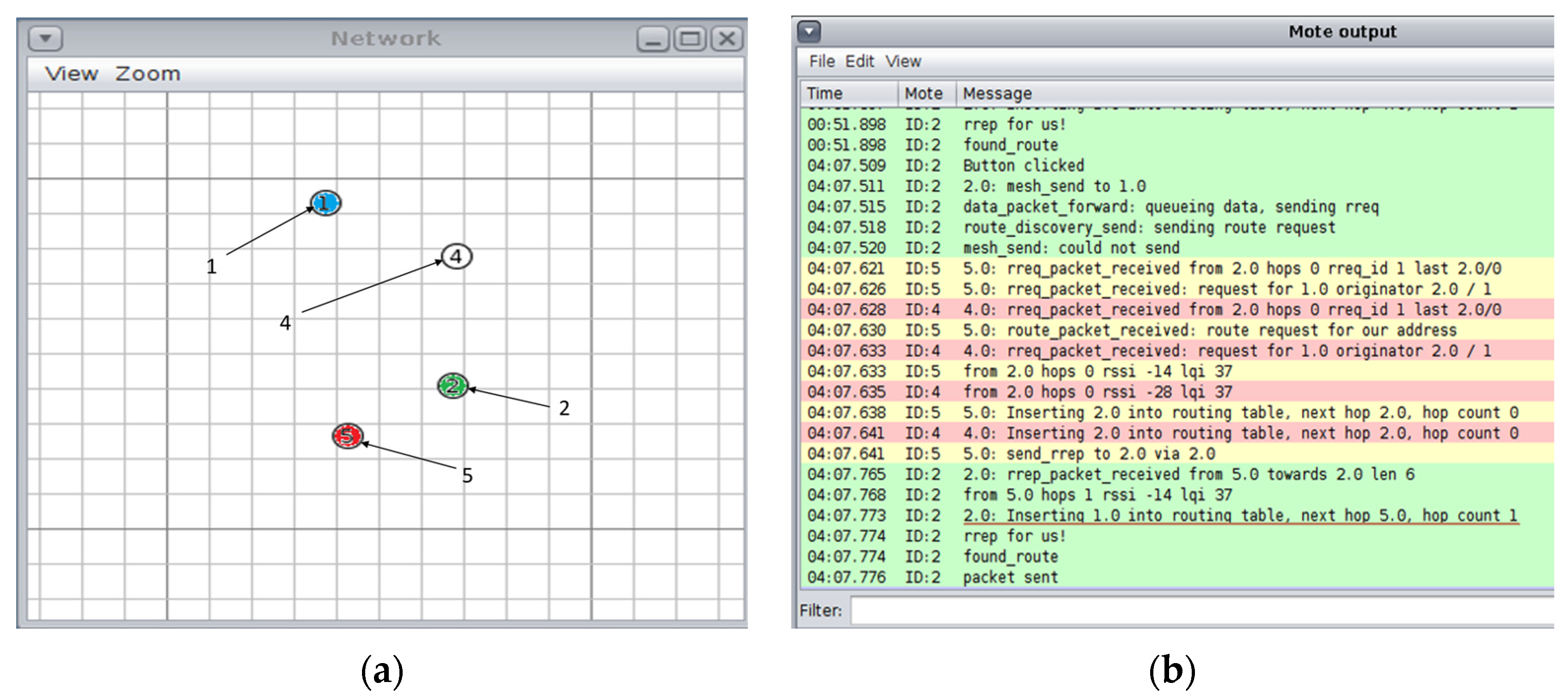Click the Message column header

[997, 94]
